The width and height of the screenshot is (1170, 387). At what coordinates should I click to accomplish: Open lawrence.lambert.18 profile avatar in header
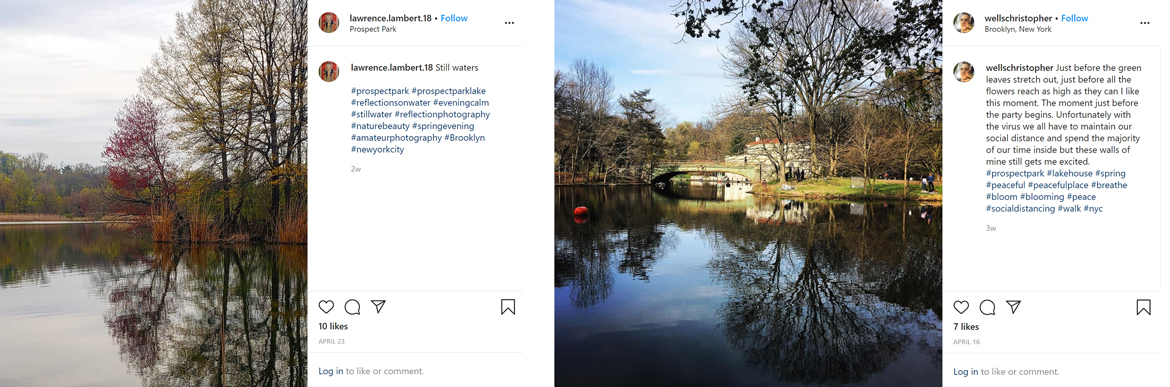[329, 22]
